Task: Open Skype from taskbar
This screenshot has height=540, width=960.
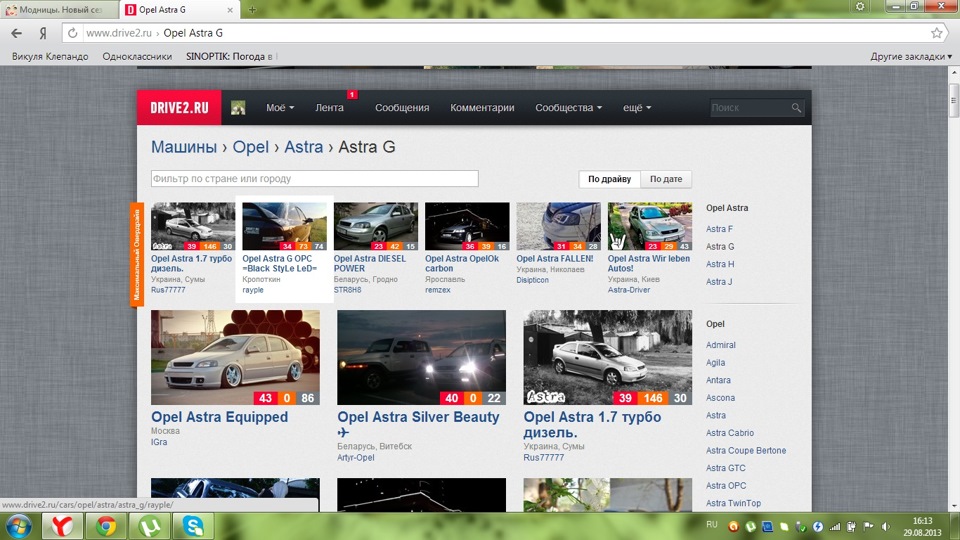Action: tap(193, 527)
